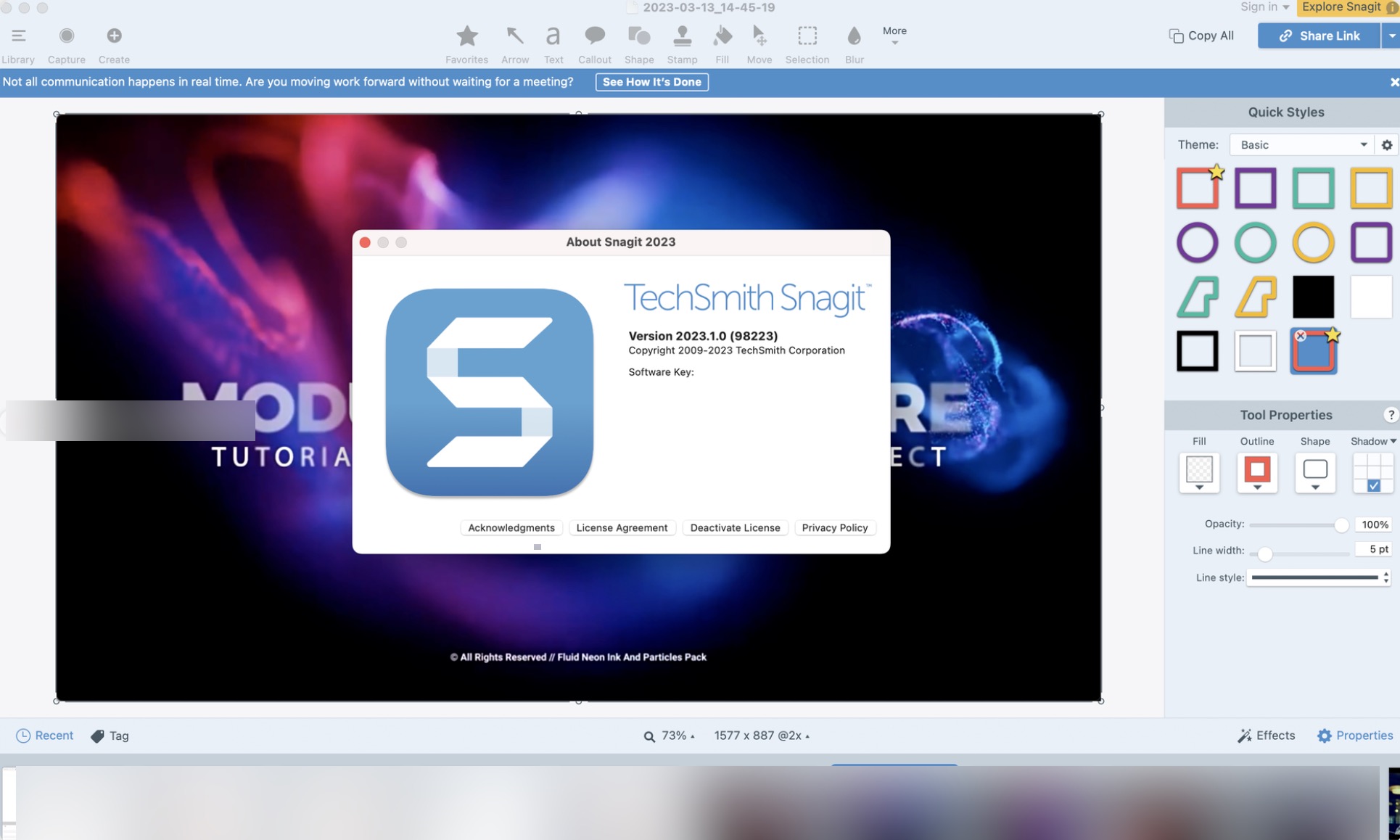Toggle the Recent panel
The height and width of the screenshot is (840, 1400).
(44, 735)
